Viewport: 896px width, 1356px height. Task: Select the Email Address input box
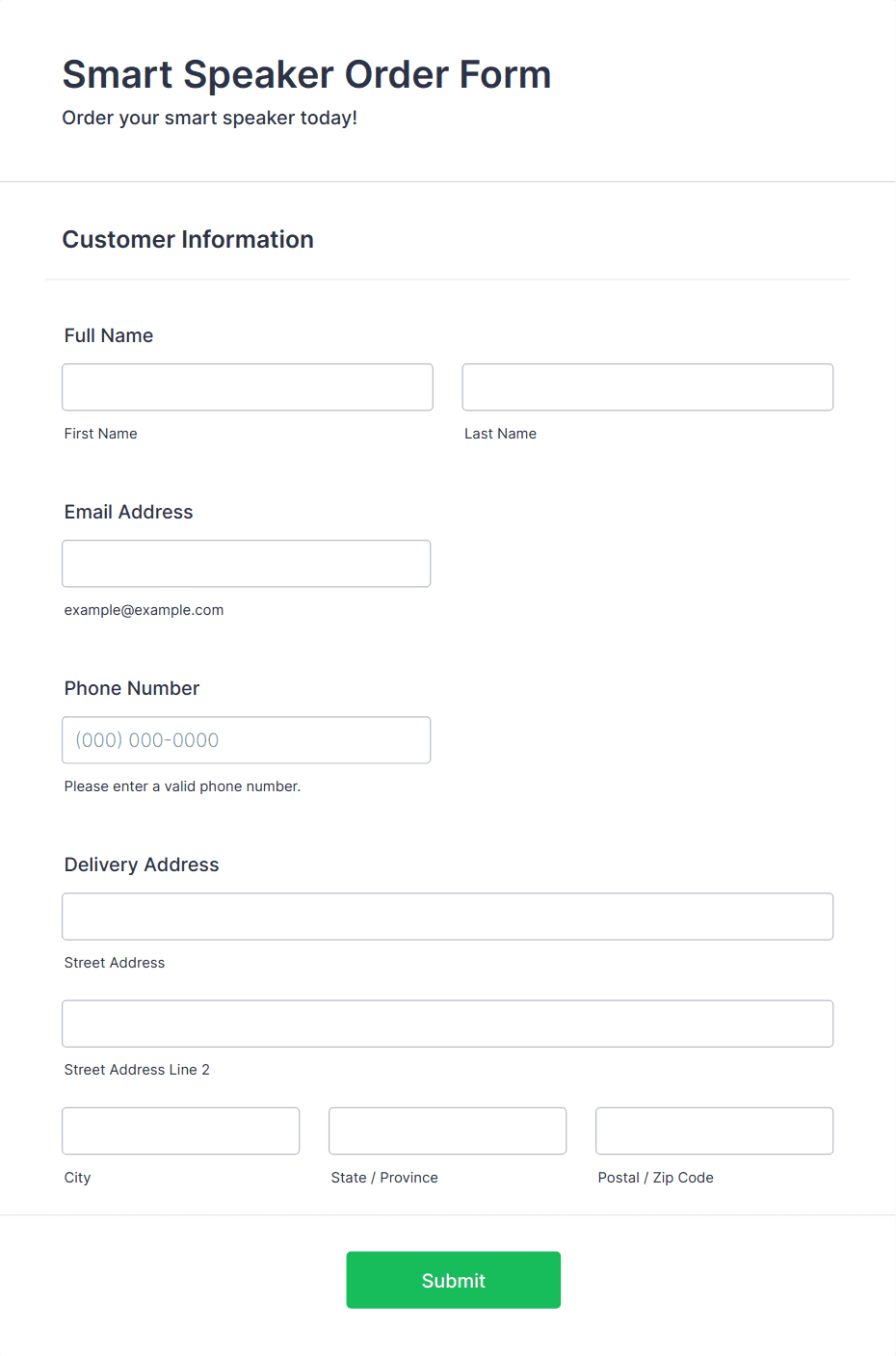247,564
